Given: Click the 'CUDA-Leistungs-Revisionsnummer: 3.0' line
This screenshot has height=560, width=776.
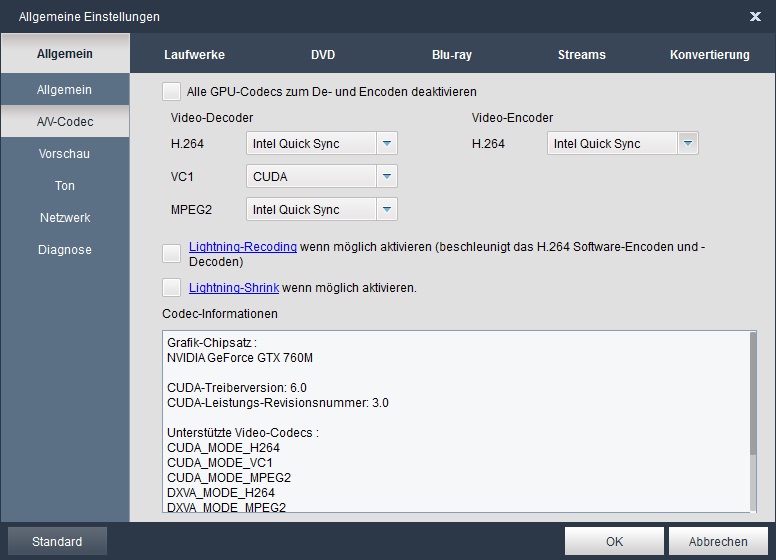Looking at the screenshot, I should [x=278, y=403].
